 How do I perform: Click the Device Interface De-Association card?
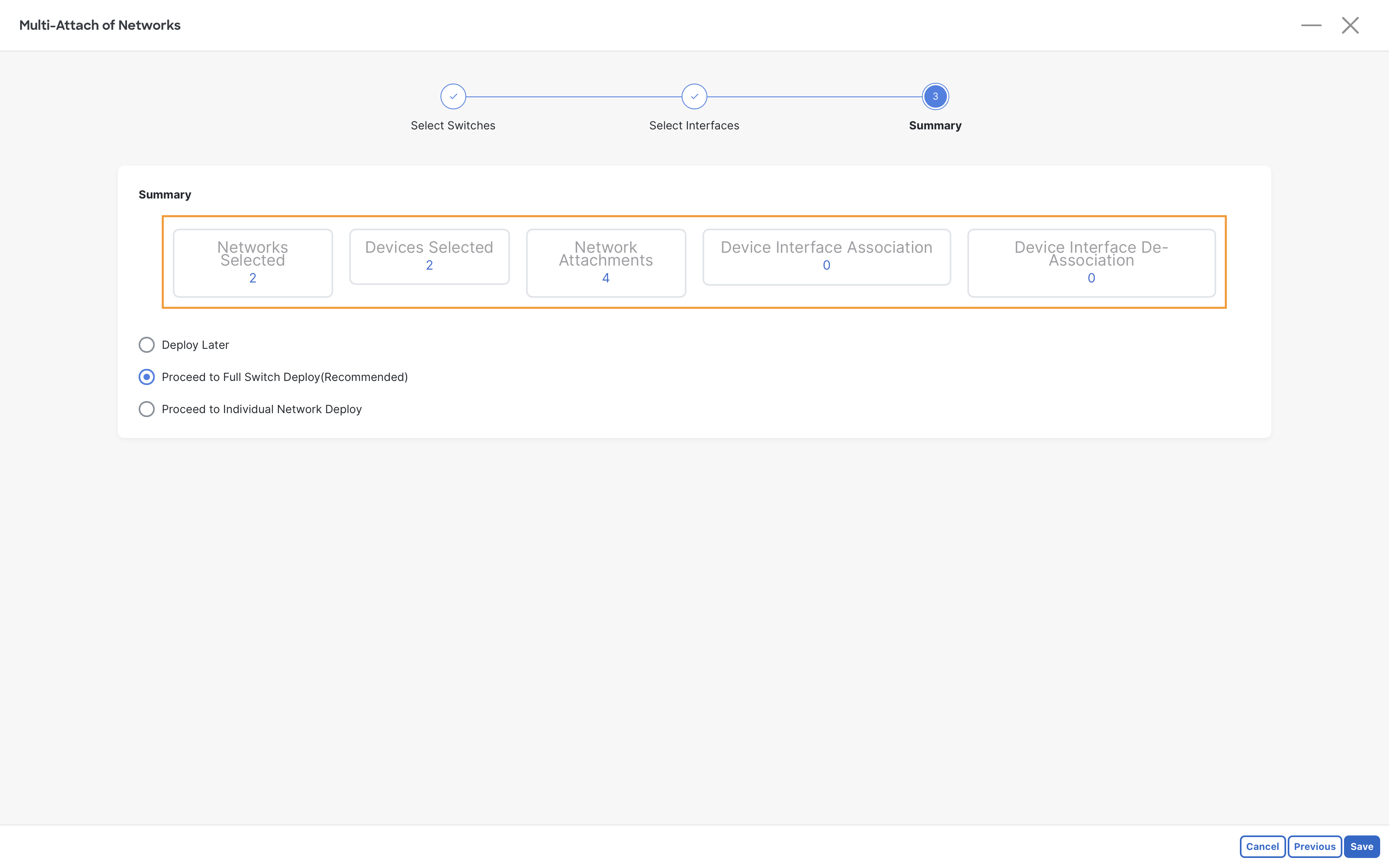tap(1091, 263)
